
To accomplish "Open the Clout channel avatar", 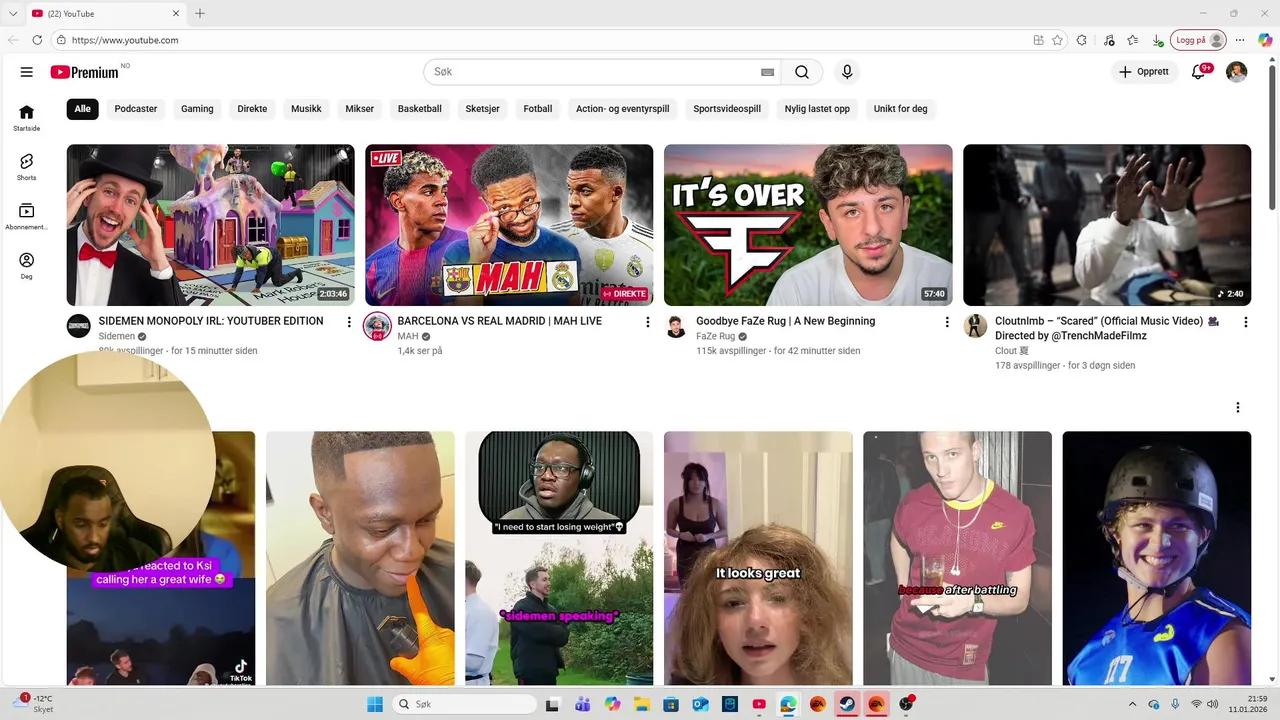I will click(x=975, y=326).
